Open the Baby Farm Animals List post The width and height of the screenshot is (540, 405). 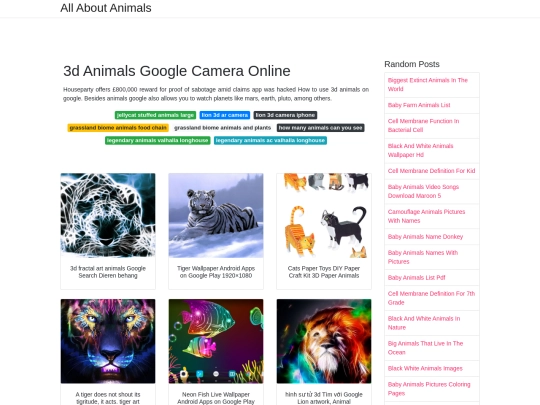419,105
